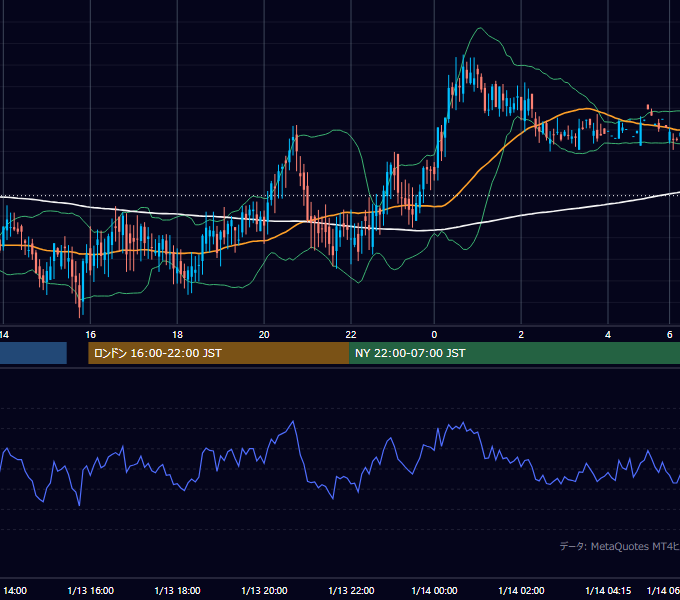Click hour label 4 on the price chart axis
Image resolution: width=680 pixels, height=600 pixels.
(608, 335)
